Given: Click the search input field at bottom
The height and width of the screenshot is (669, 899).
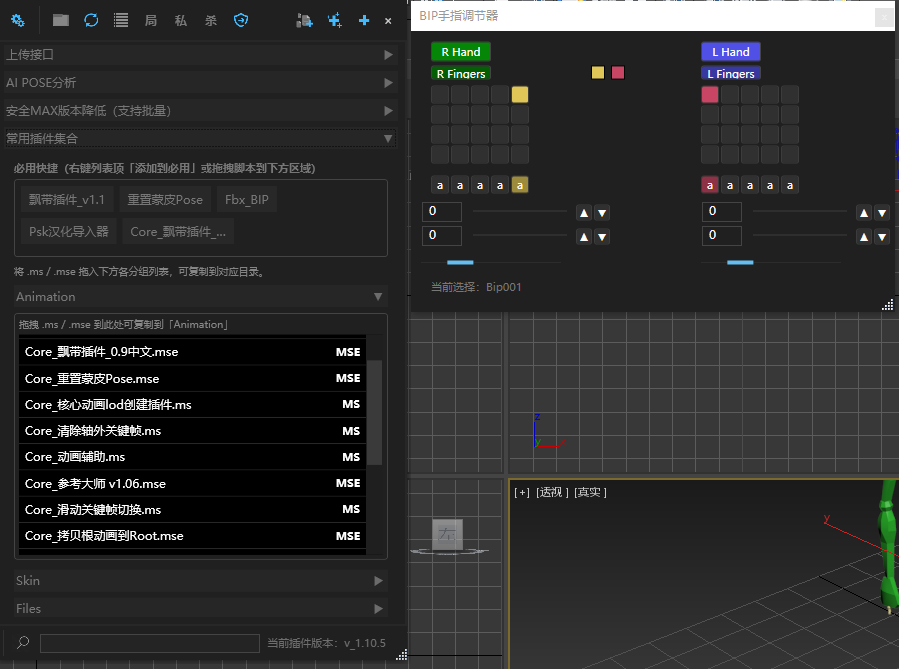Looking at the screenshot, I should click(150, 643).
